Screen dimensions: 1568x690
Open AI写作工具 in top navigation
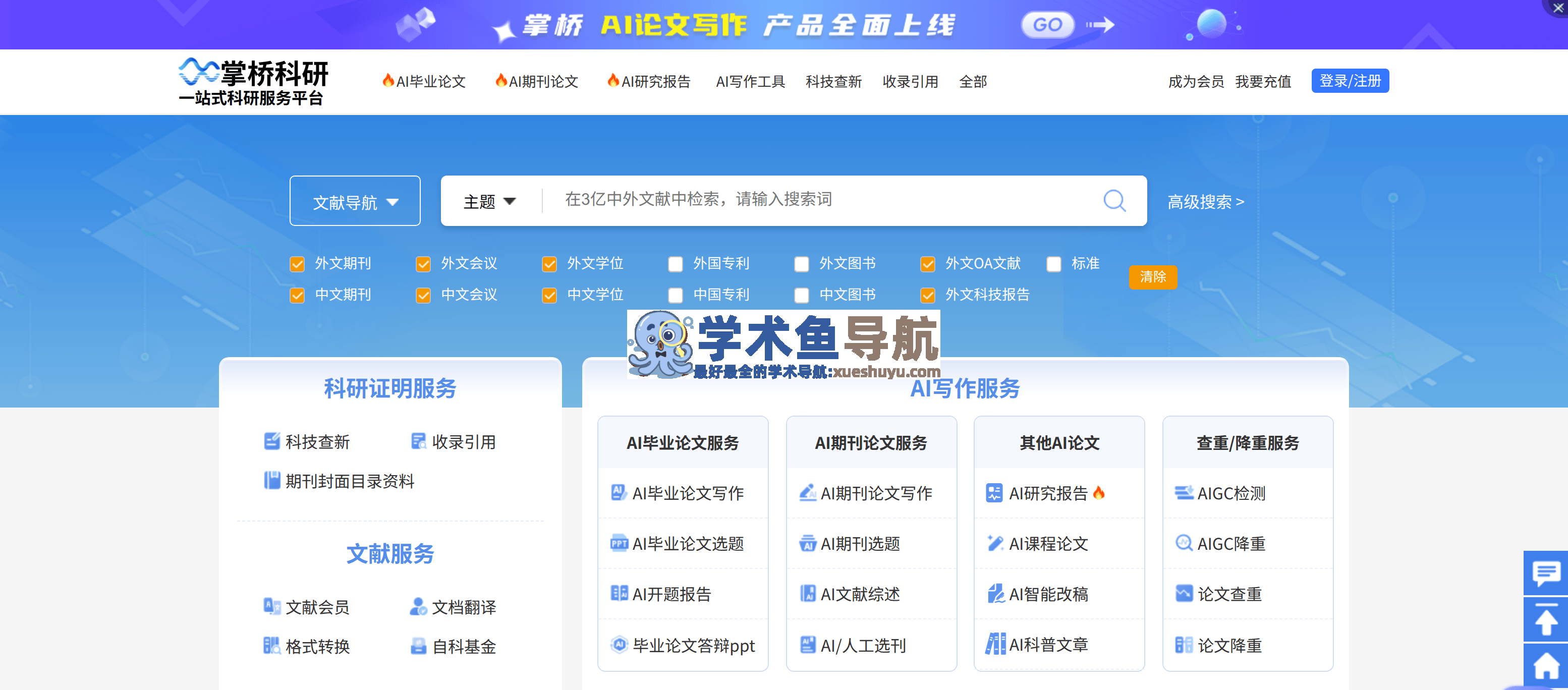click(751, 81)
